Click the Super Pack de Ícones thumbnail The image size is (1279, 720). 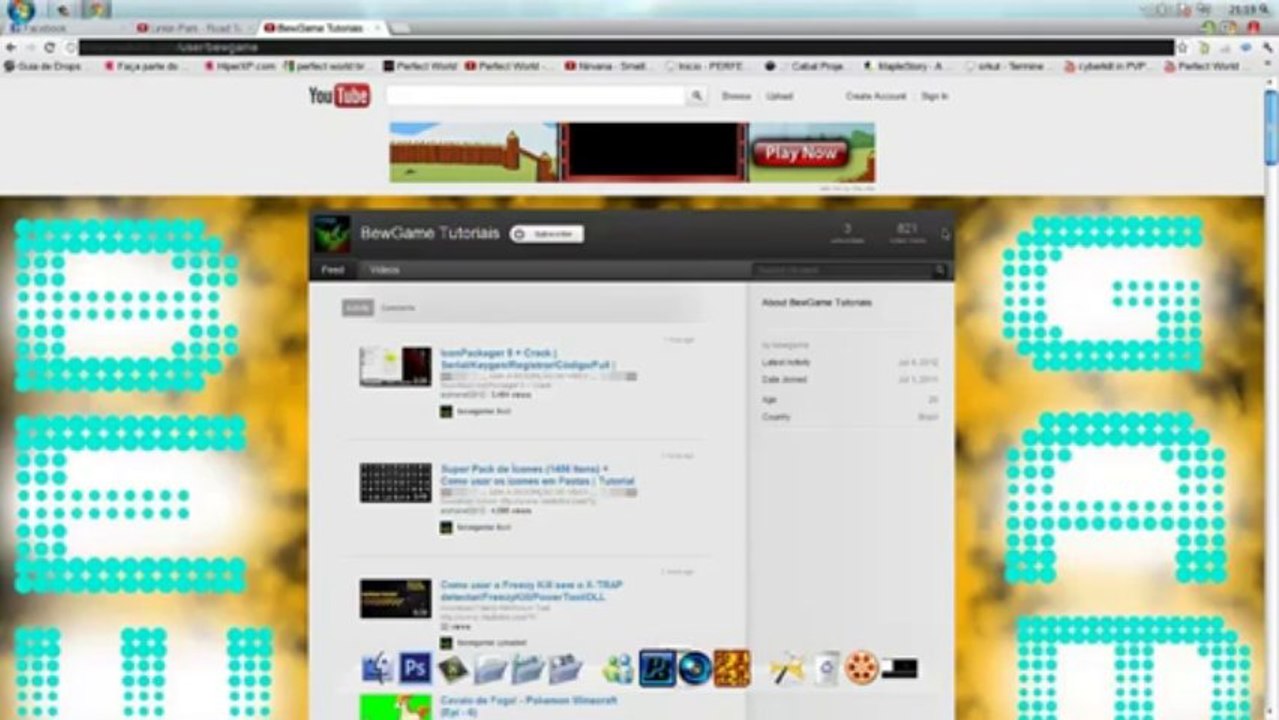(395, 483)
